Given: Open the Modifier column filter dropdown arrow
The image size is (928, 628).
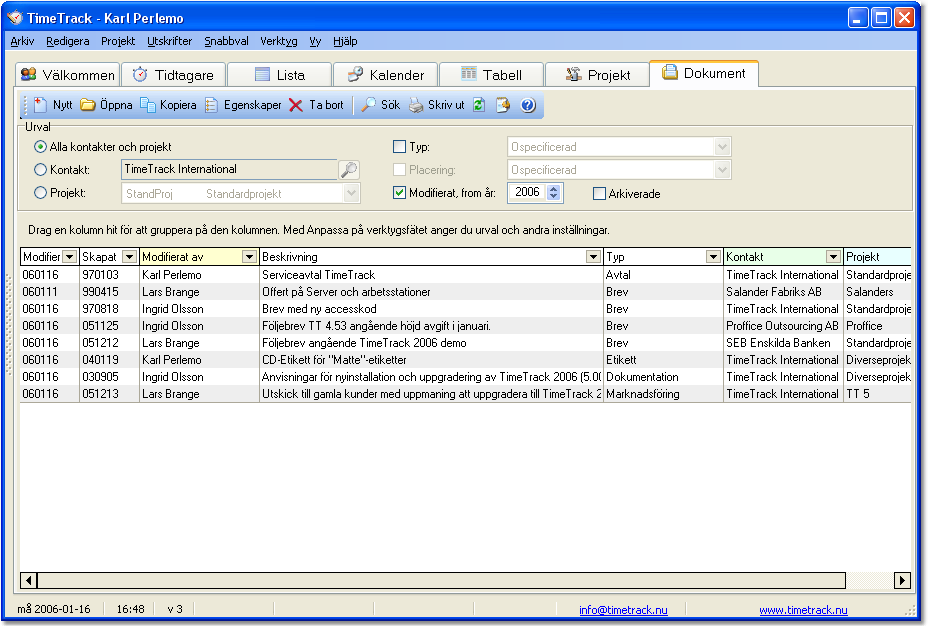Looking at the screenshot, I should click(x=70, y=257).
